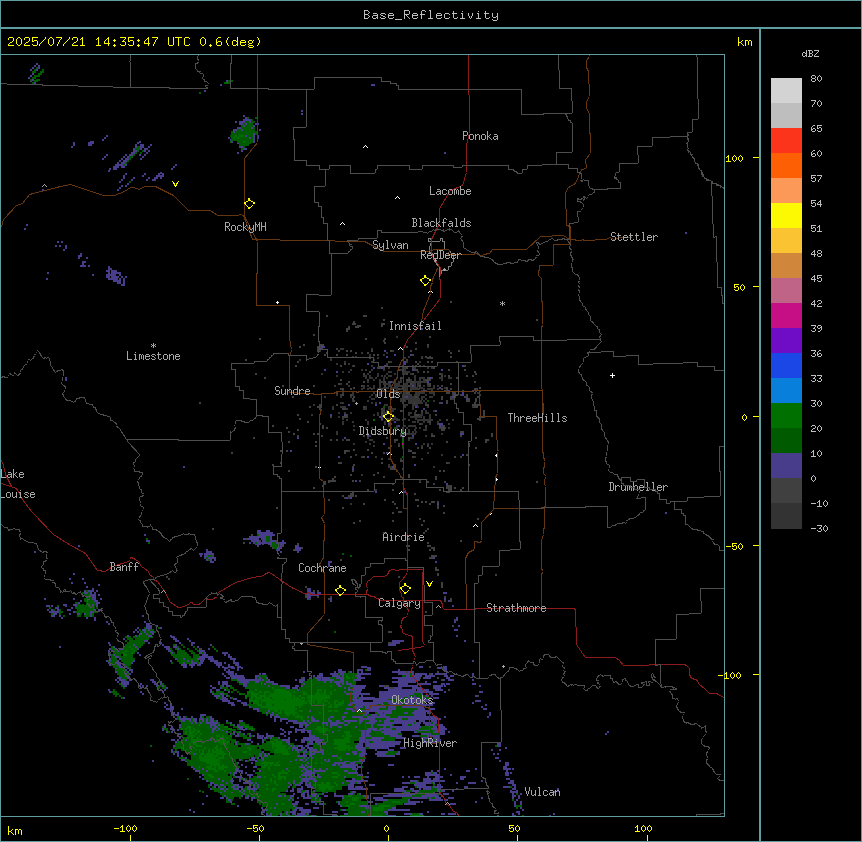862x842 pixels.
Task: Click the yellow 51-54 dBZ legend swatch
Action: pyautogui.click(x=786, y=215)
